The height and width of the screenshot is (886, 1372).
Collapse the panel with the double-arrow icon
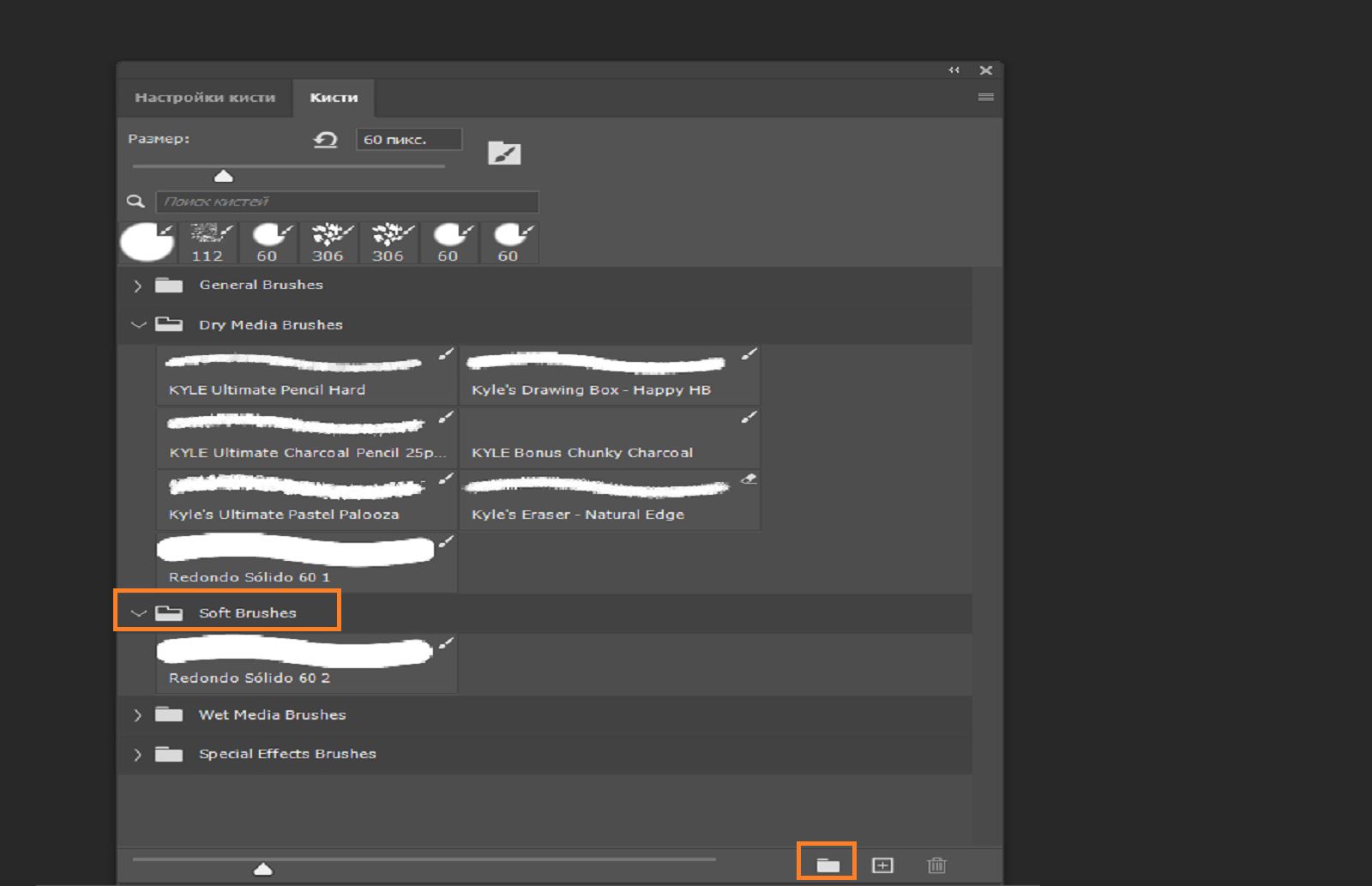[x=954, y=70]
